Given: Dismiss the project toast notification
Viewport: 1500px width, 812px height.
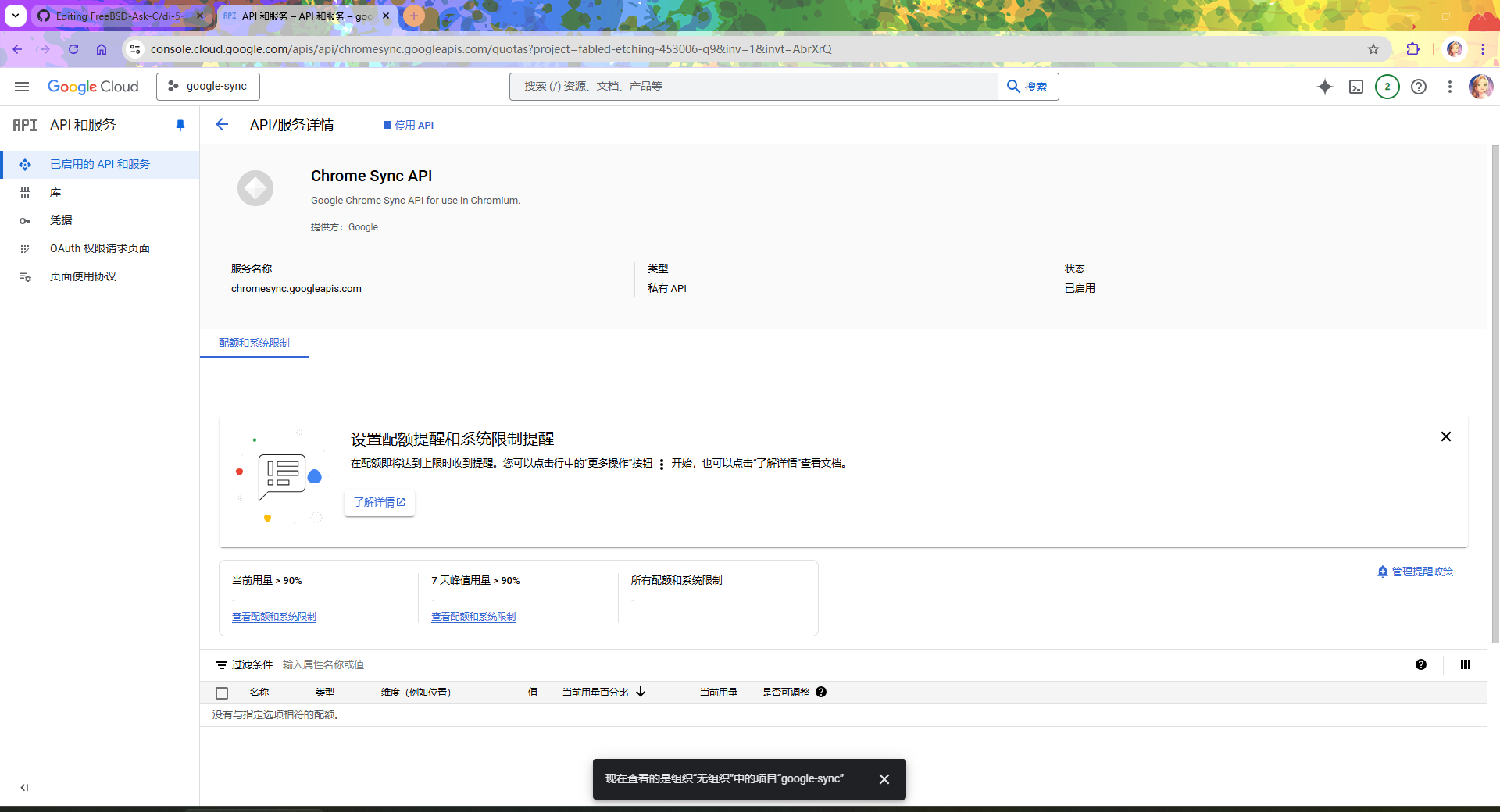Looking at the screenshot, I should 884,779.
